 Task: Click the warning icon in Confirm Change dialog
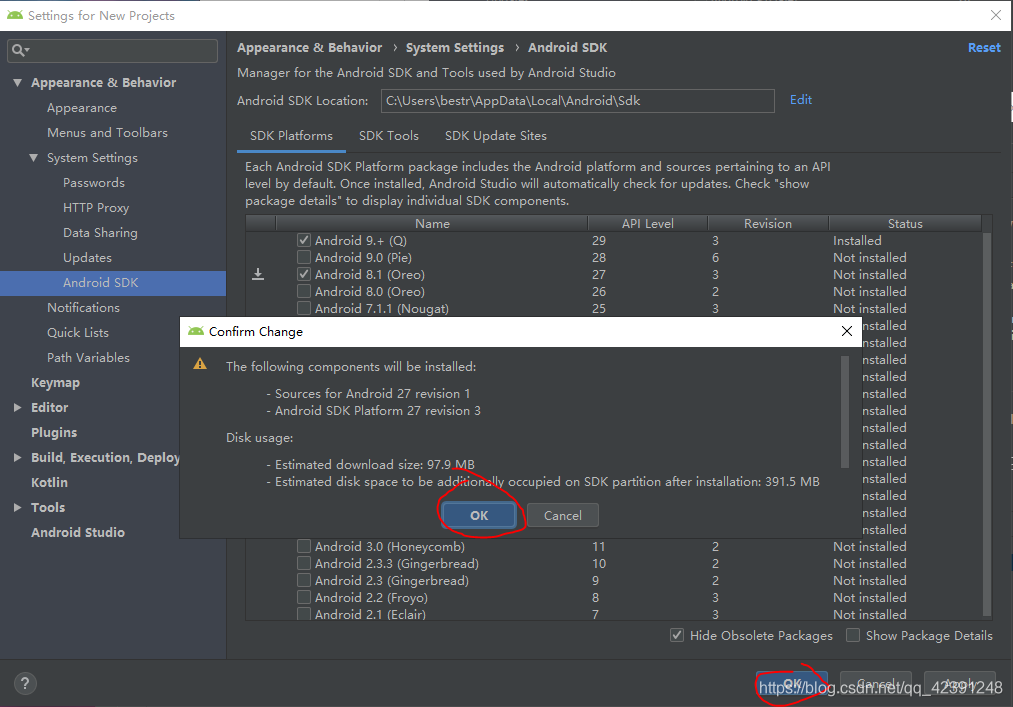coord(200,366)
